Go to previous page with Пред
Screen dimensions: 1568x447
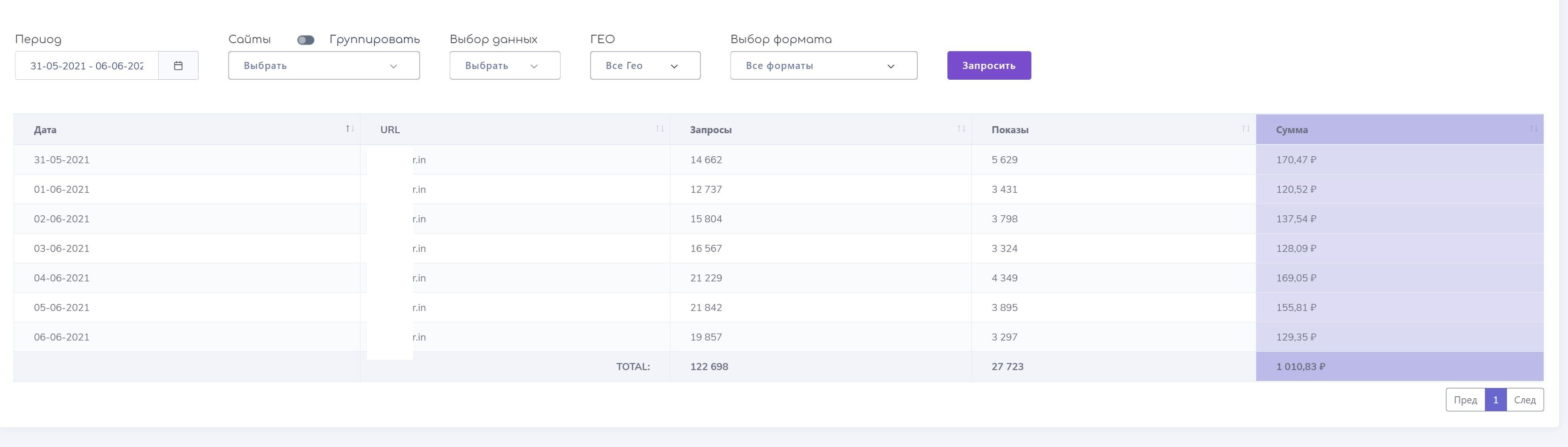pos(1465,400)
